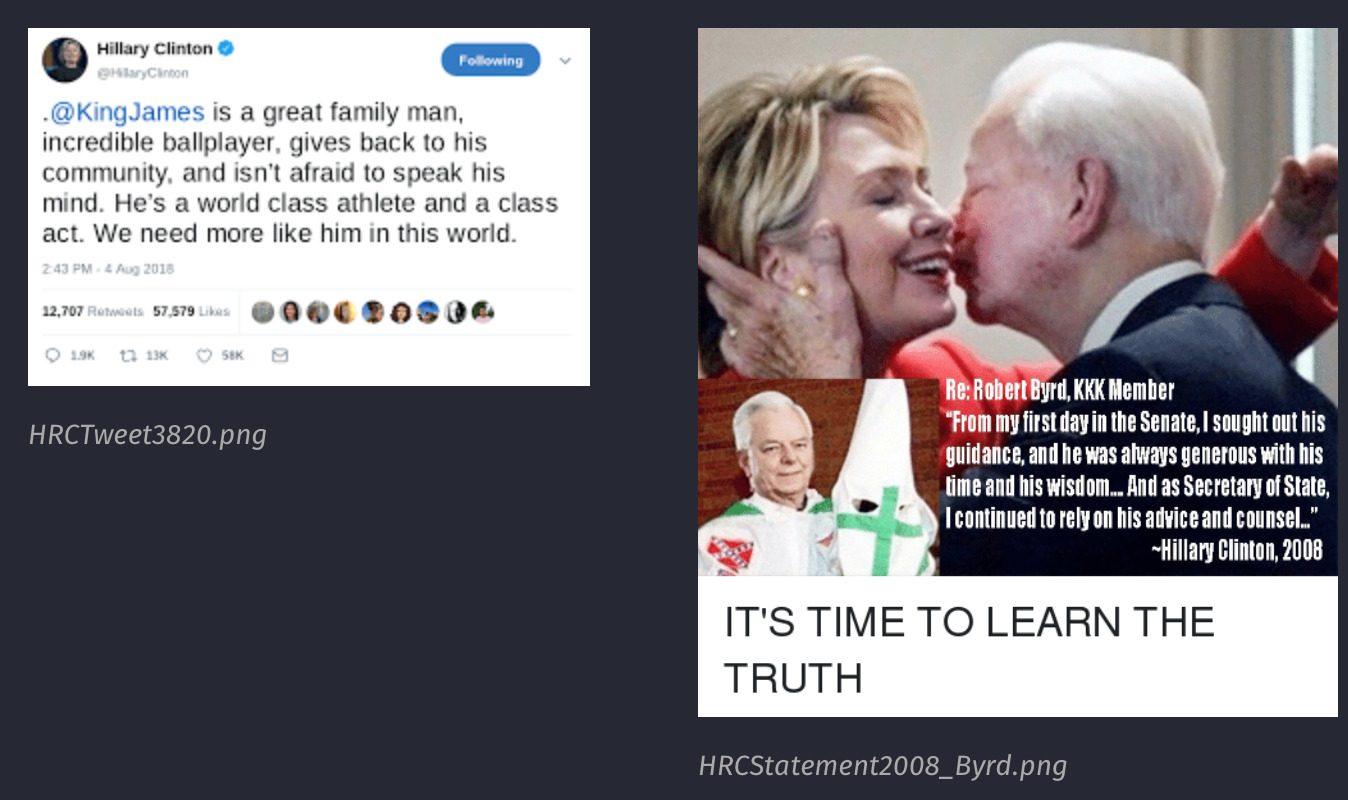Expand the chevron menu next to Following

coord(565,61)
